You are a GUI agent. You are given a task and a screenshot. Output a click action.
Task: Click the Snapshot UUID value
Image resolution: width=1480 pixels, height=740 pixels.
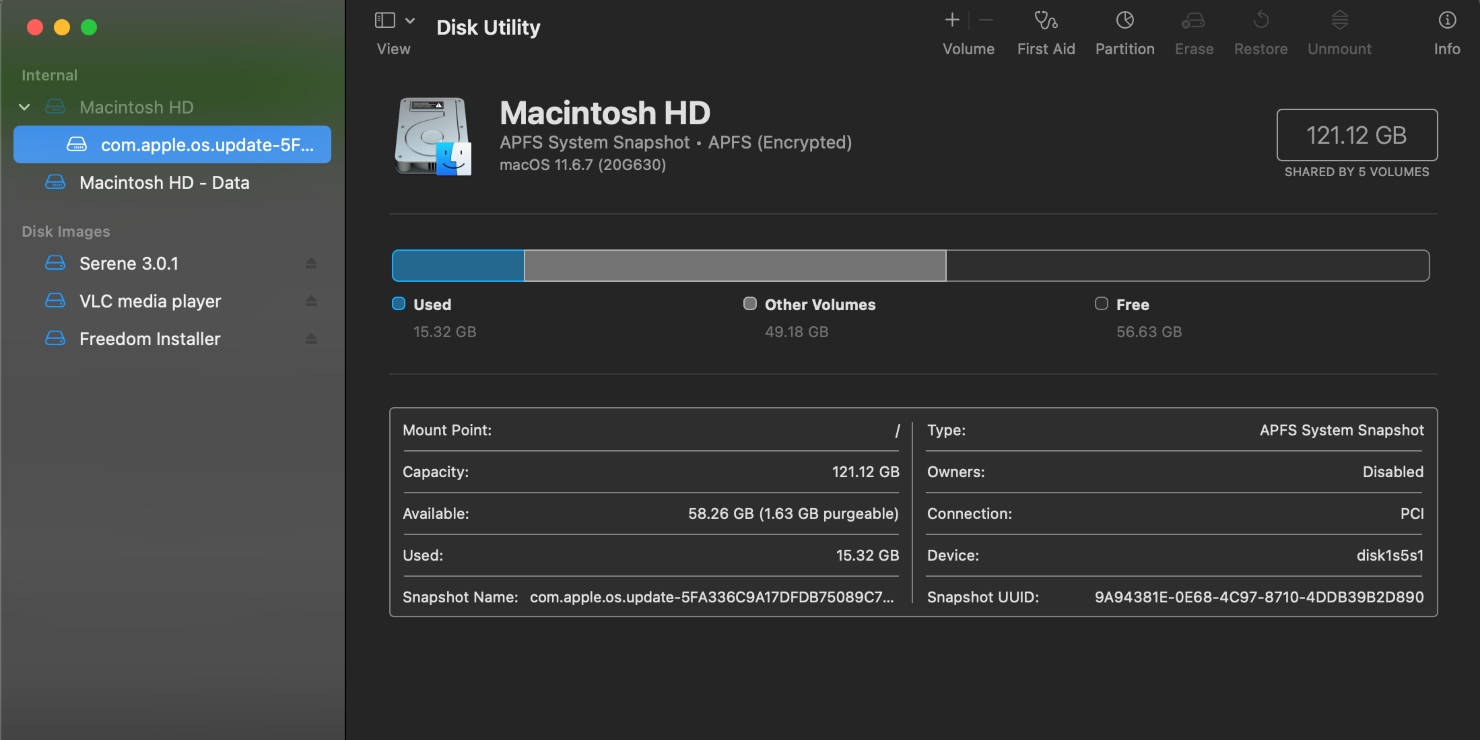click(1259, 597)
